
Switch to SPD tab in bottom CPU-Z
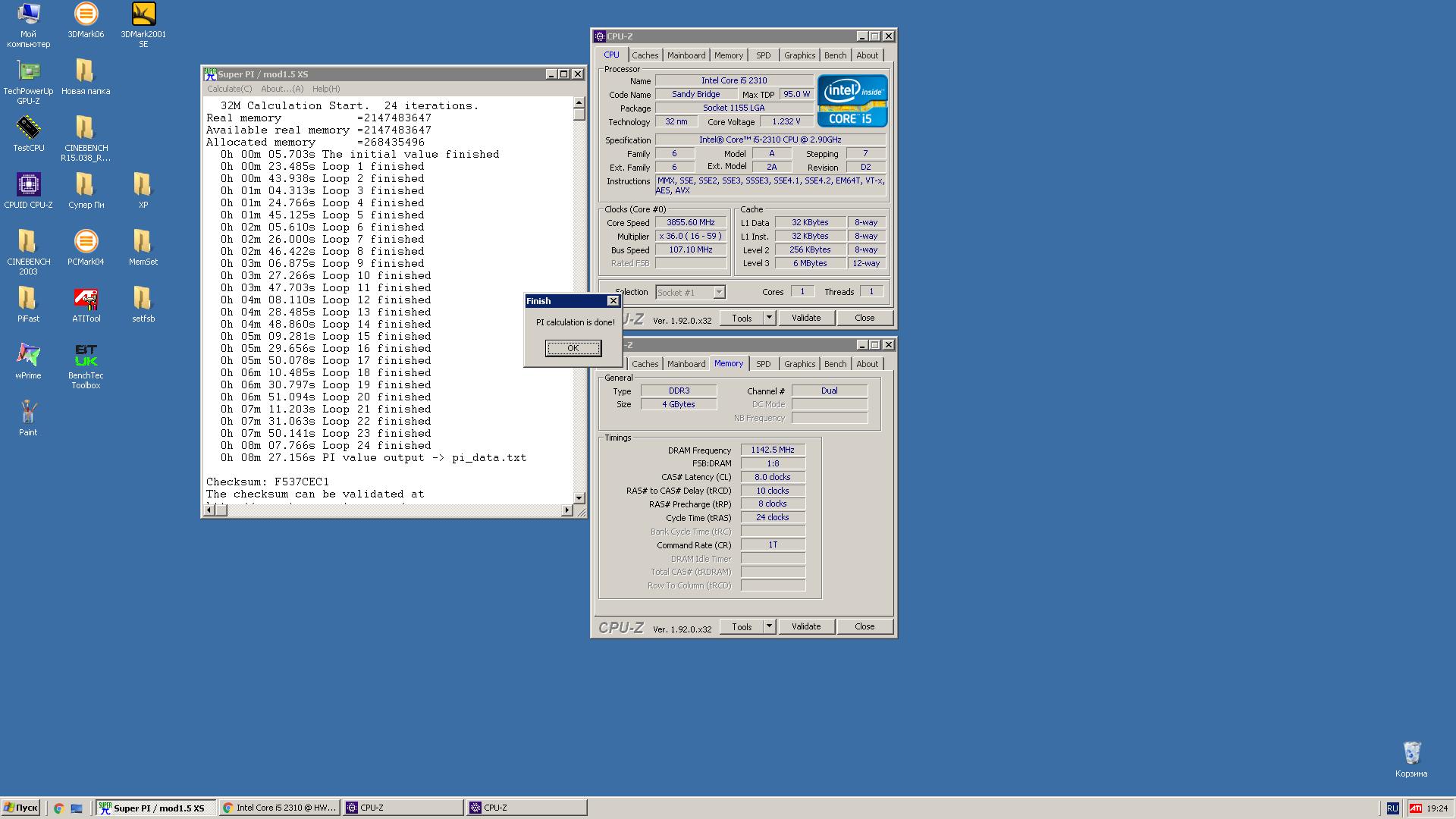click(764, 364)
